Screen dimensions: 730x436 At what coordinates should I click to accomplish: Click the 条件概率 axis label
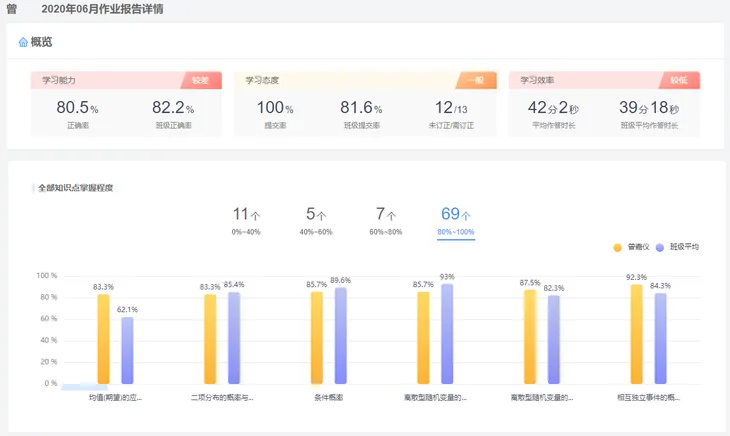[x=329, y=397]
